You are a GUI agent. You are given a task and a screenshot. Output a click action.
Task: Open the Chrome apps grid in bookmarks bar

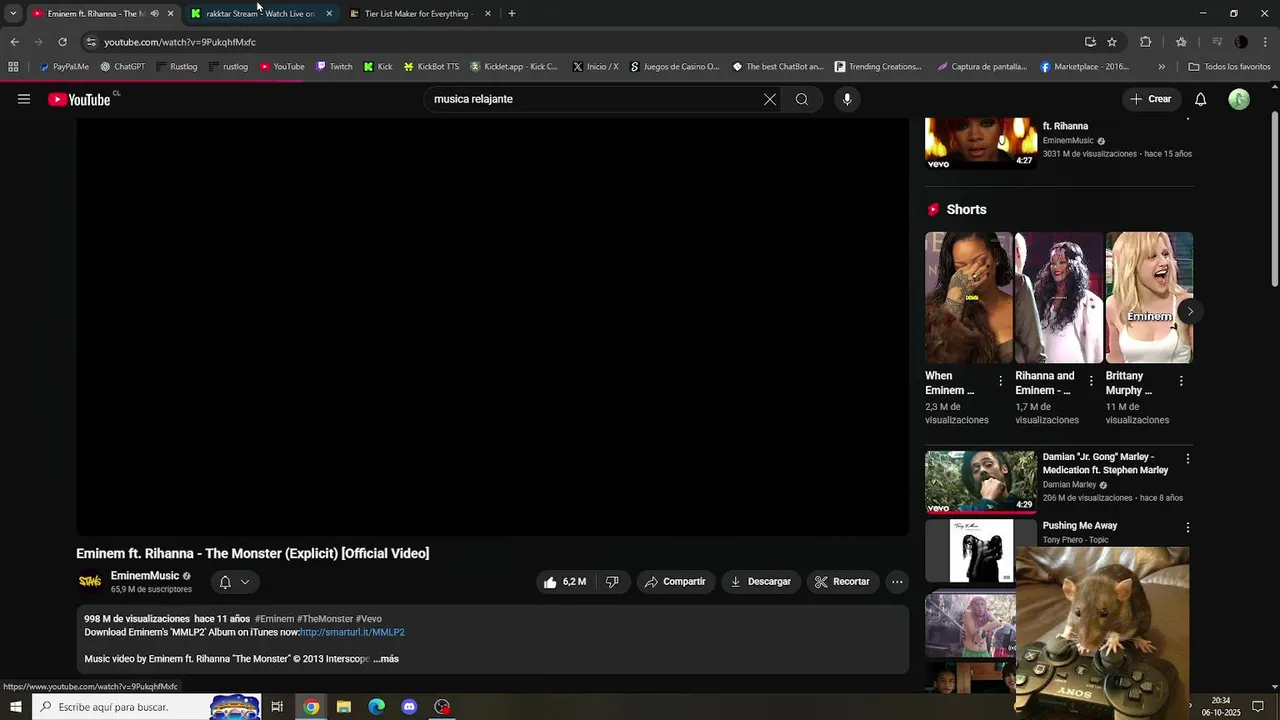tap(13, 67)
